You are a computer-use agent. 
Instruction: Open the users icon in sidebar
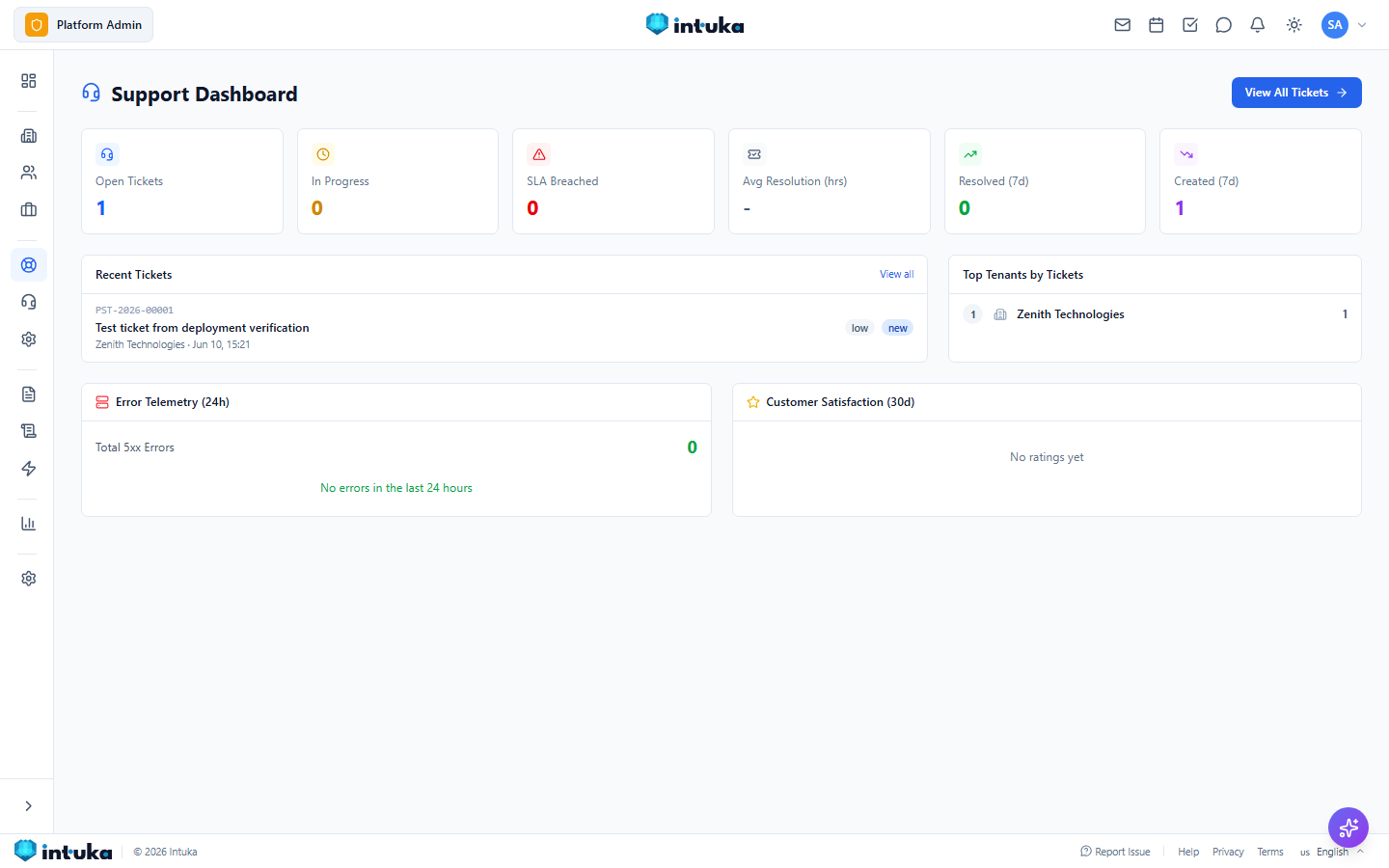click(x=29, y=173)
